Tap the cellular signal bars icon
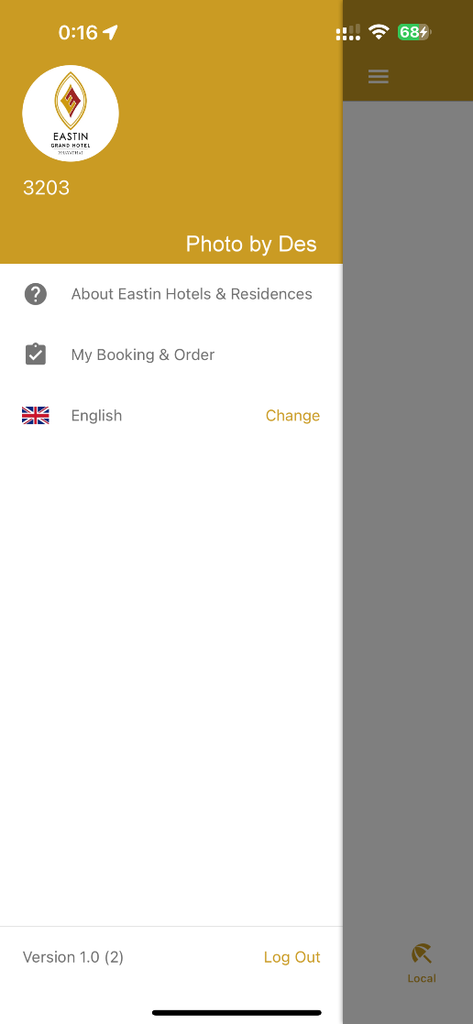The image size is (473, 1024). point(348,33)
